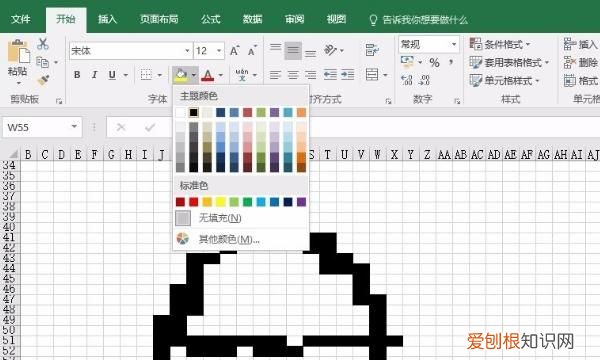
Task: Expand the paste options arrow under 粘贴
Action: pos(18,83)
